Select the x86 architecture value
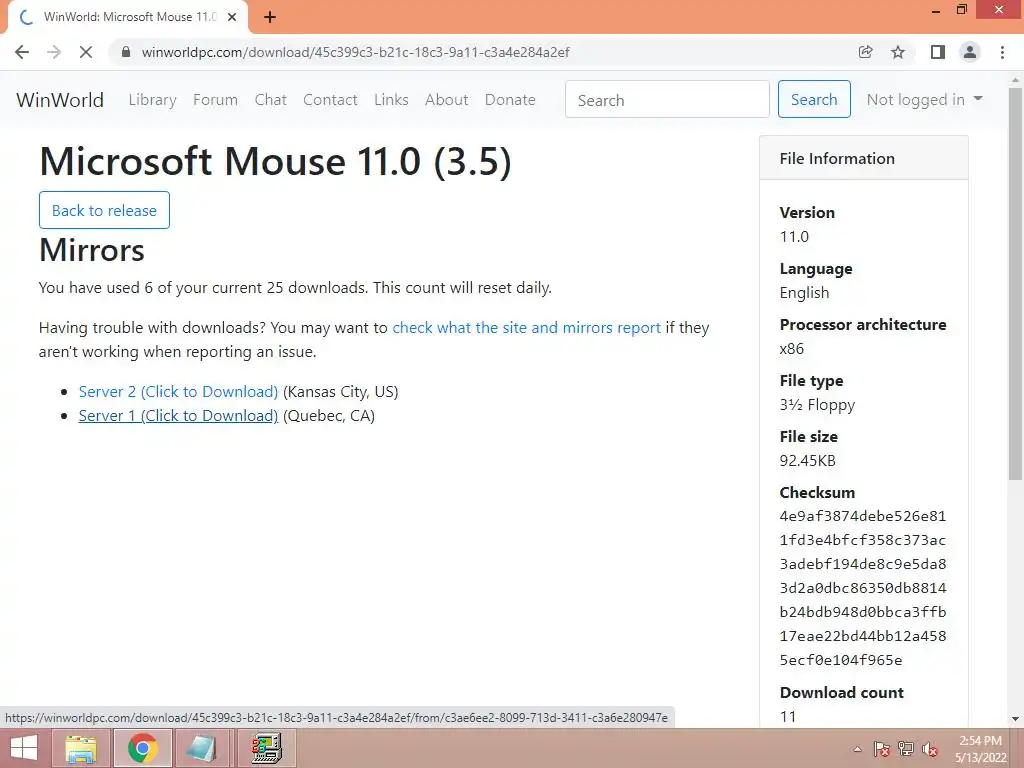Image resolution: width=1024 pixels, height=768 pixels. pos(792,349)
